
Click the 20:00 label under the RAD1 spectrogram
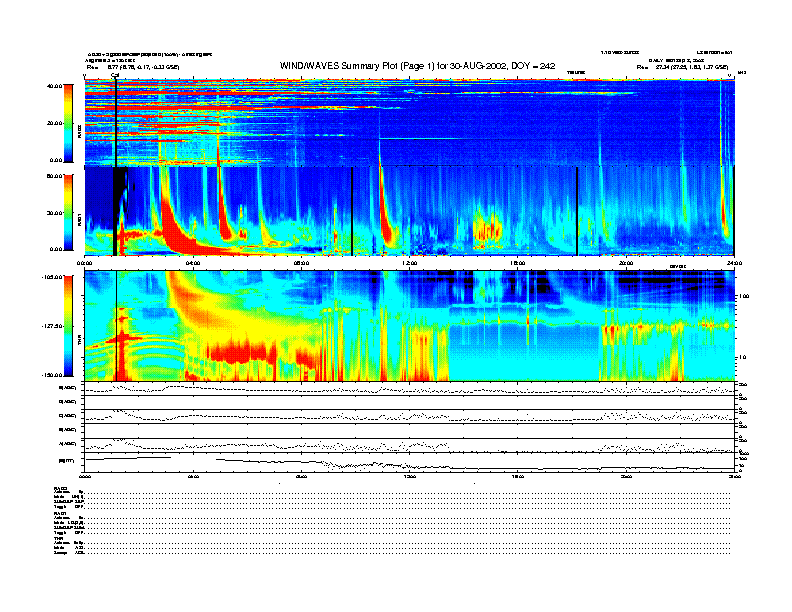pyautogui.click(x=626, y=264)
